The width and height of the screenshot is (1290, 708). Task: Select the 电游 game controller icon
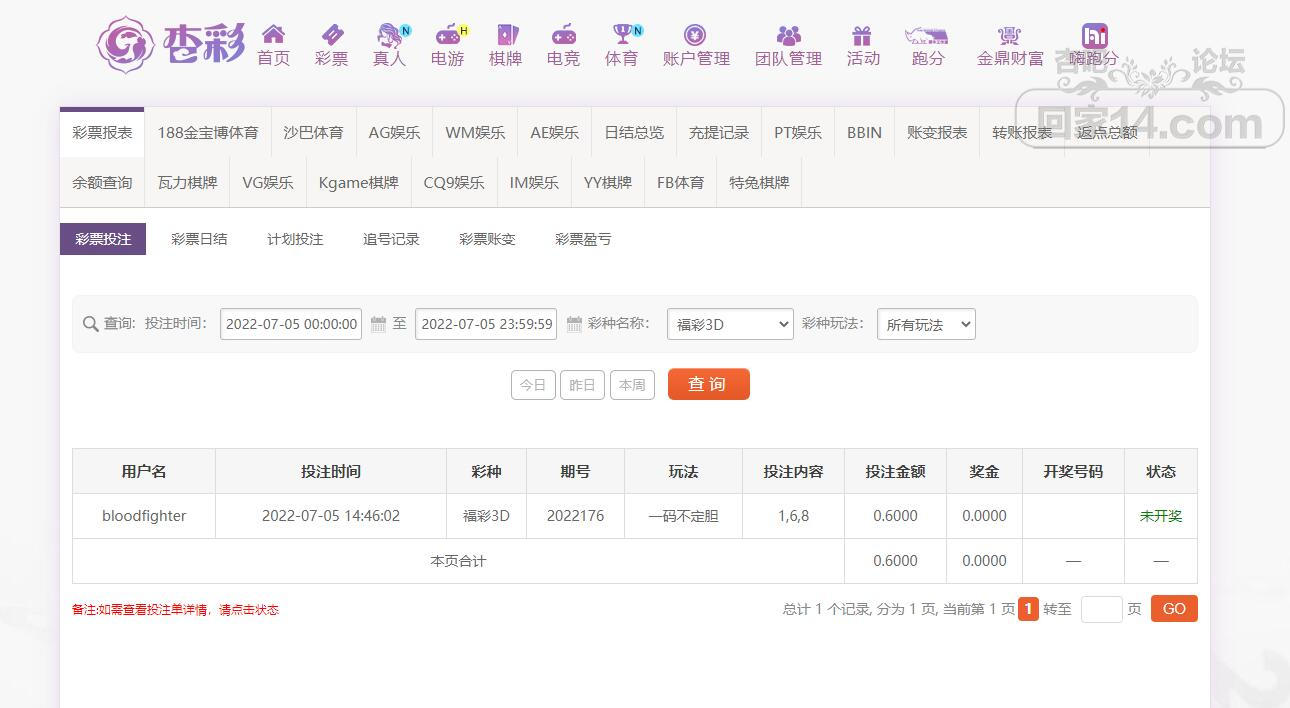(448, 35)
